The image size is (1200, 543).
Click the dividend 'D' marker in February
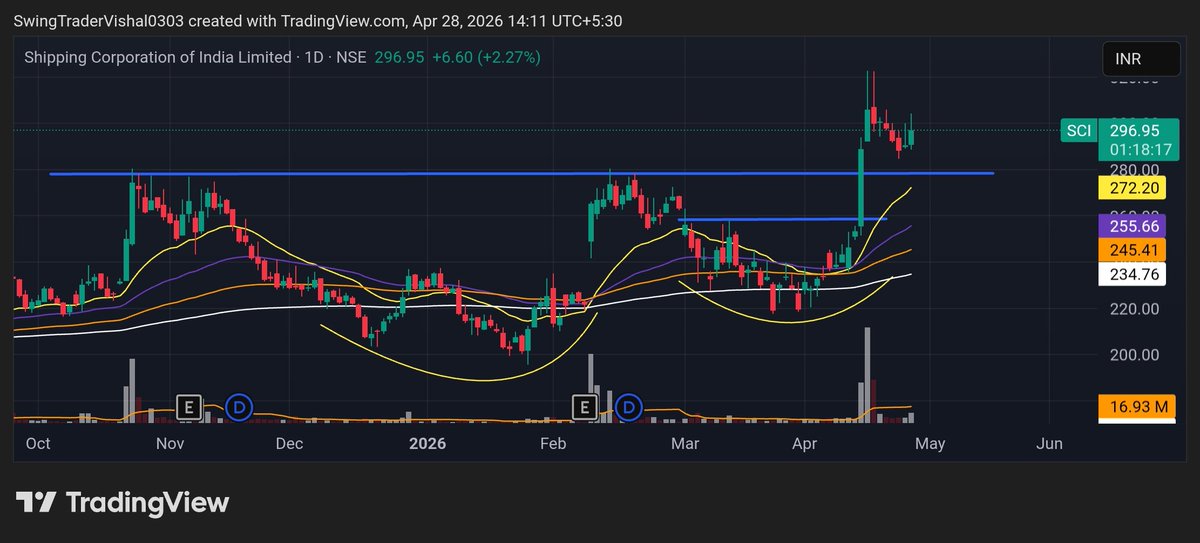[x=629, y=406]
